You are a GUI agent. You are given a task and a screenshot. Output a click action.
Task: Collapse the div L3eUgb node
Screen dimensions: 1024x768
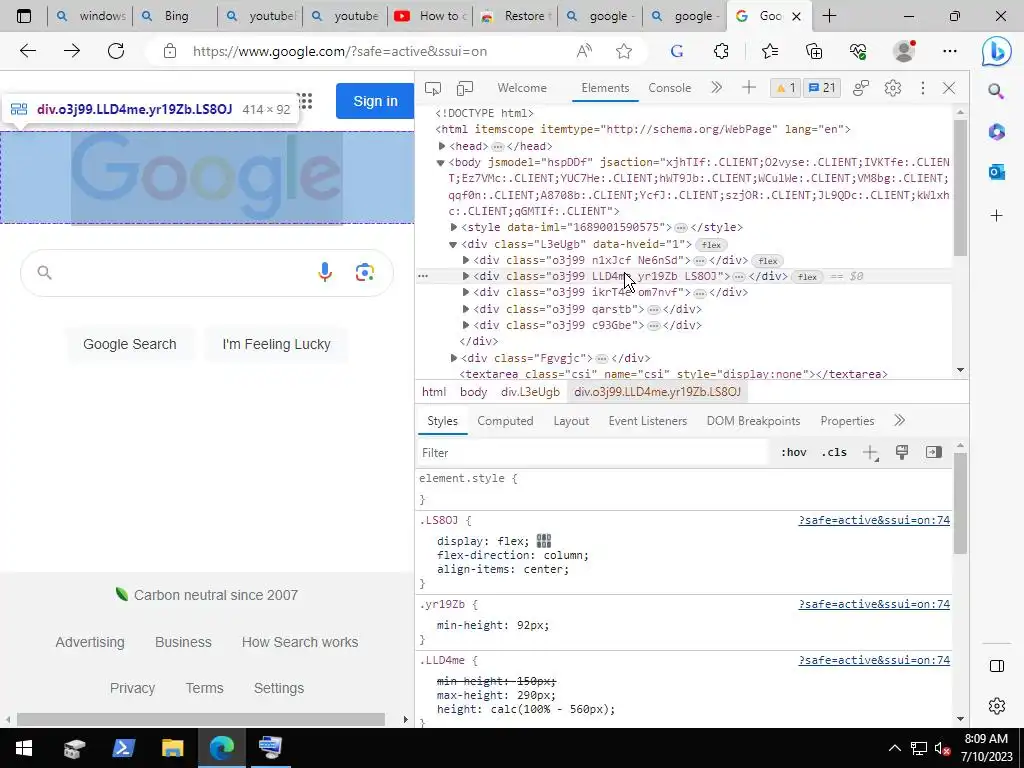pyautogui.click(x=453, y=244)
